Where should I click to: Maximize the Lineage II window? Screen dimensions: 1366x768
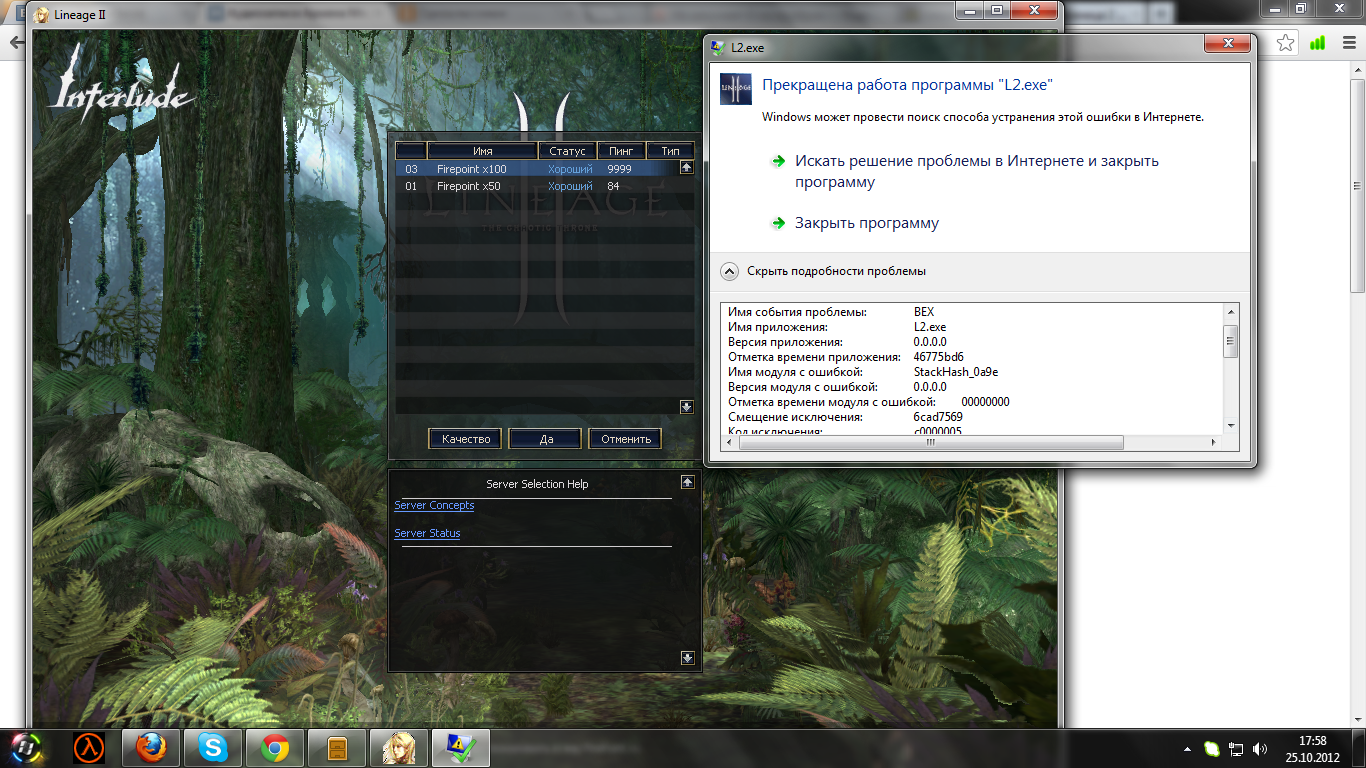coord(997,10)
